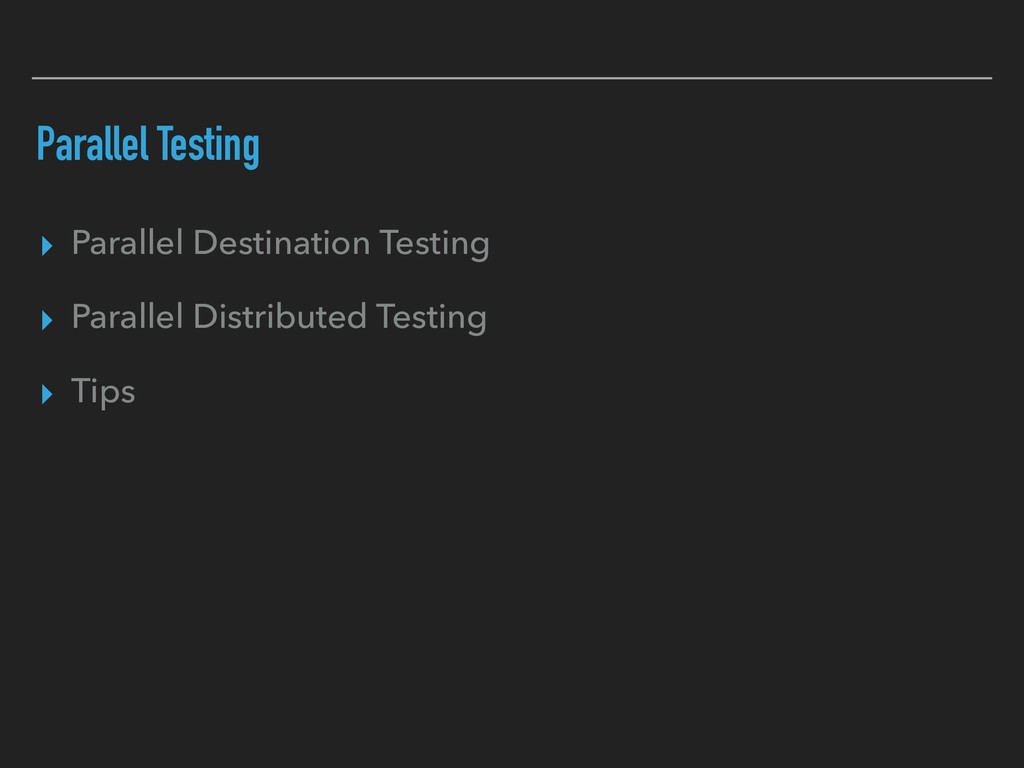Click the blue arrow before Parallel Distributed Testing
Screen dimensions: 1024x768
pos(47,320)
